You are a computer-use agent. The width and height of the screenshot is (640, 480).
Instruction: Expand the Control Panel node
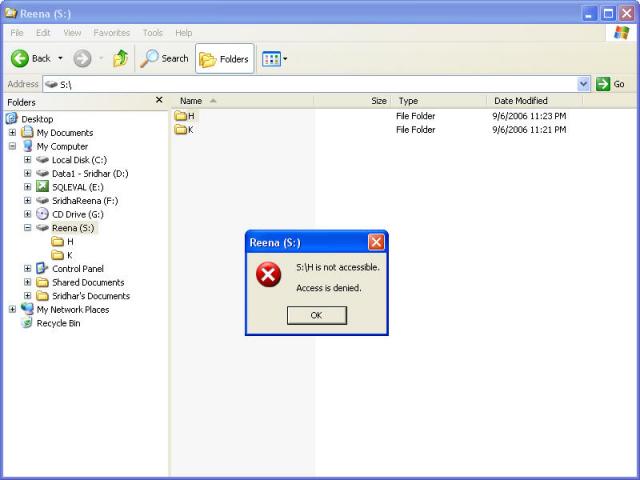(27, 269)
